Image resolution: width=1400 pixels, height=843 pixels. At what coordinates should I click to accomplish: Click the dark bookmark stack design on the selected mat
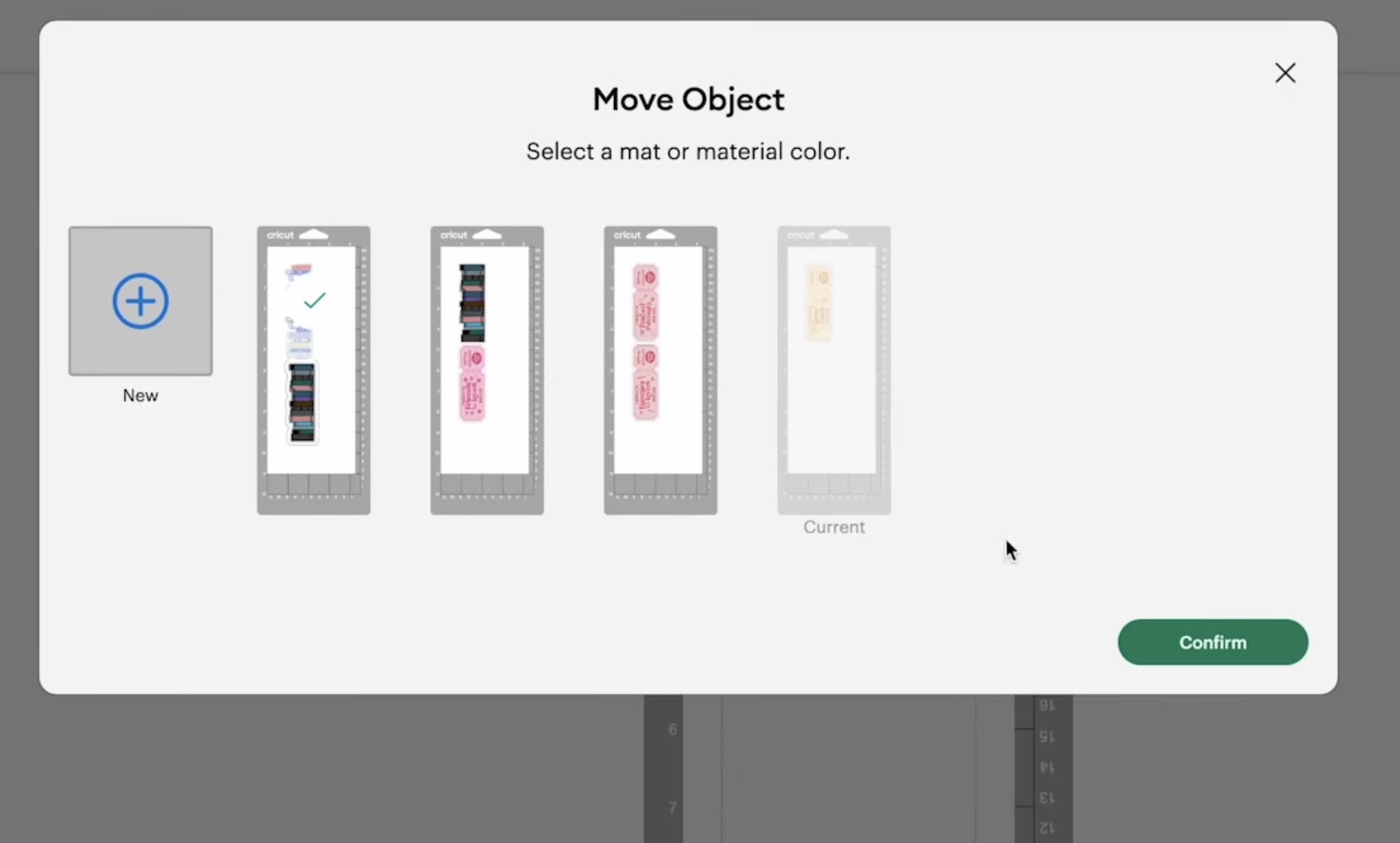pyautogui.click(x=300, y=402)
